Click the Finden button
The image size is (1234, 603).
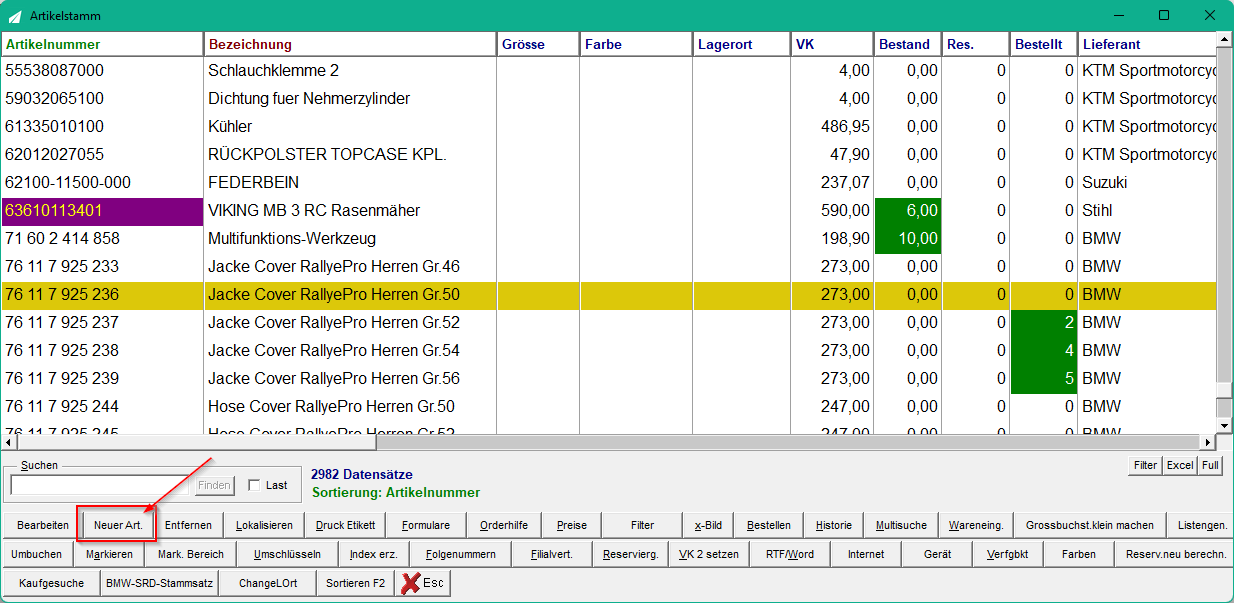[x=214, y=485]
